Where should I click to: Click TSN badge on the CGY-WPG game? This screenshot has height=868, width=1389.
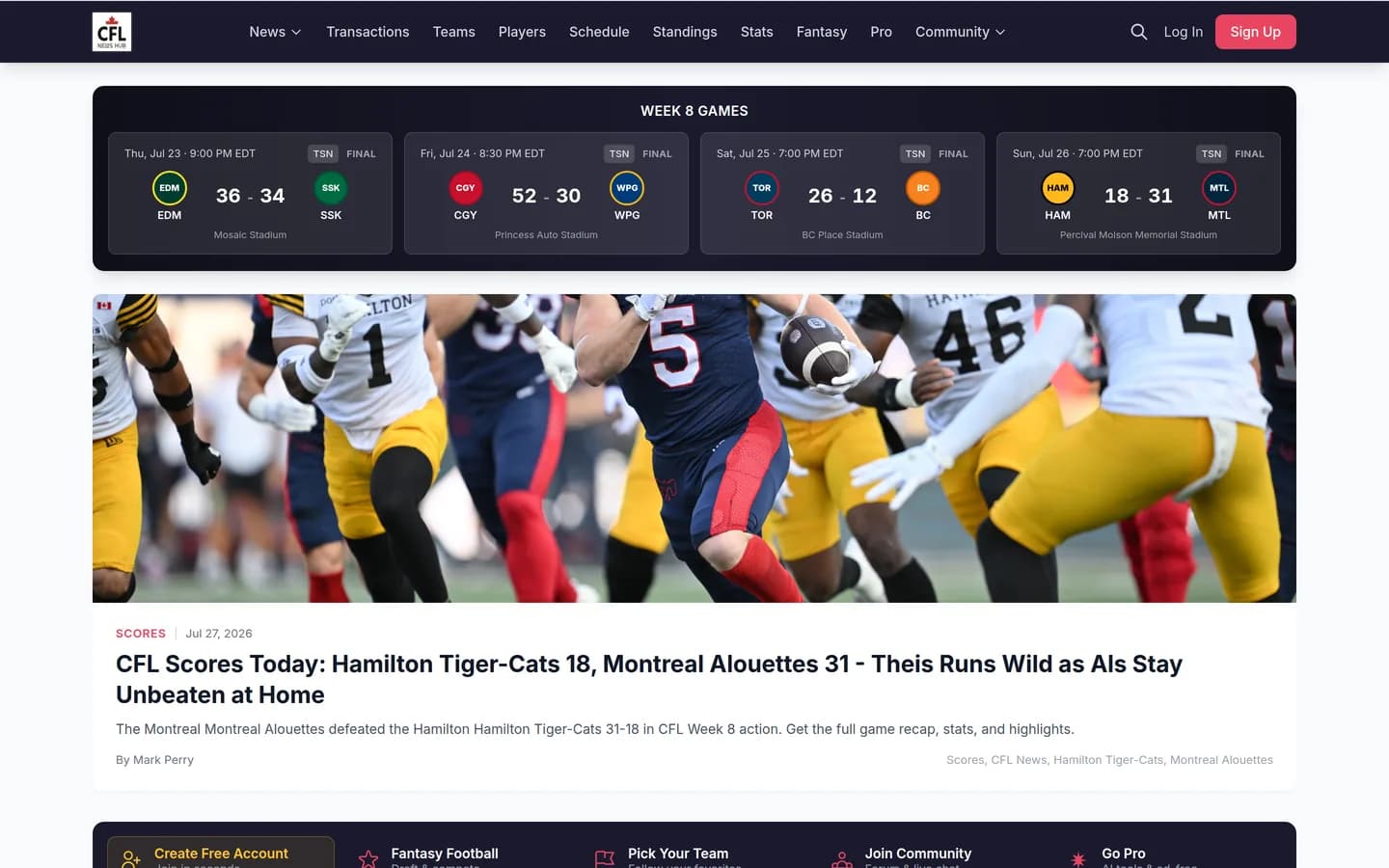pos(619,153)
